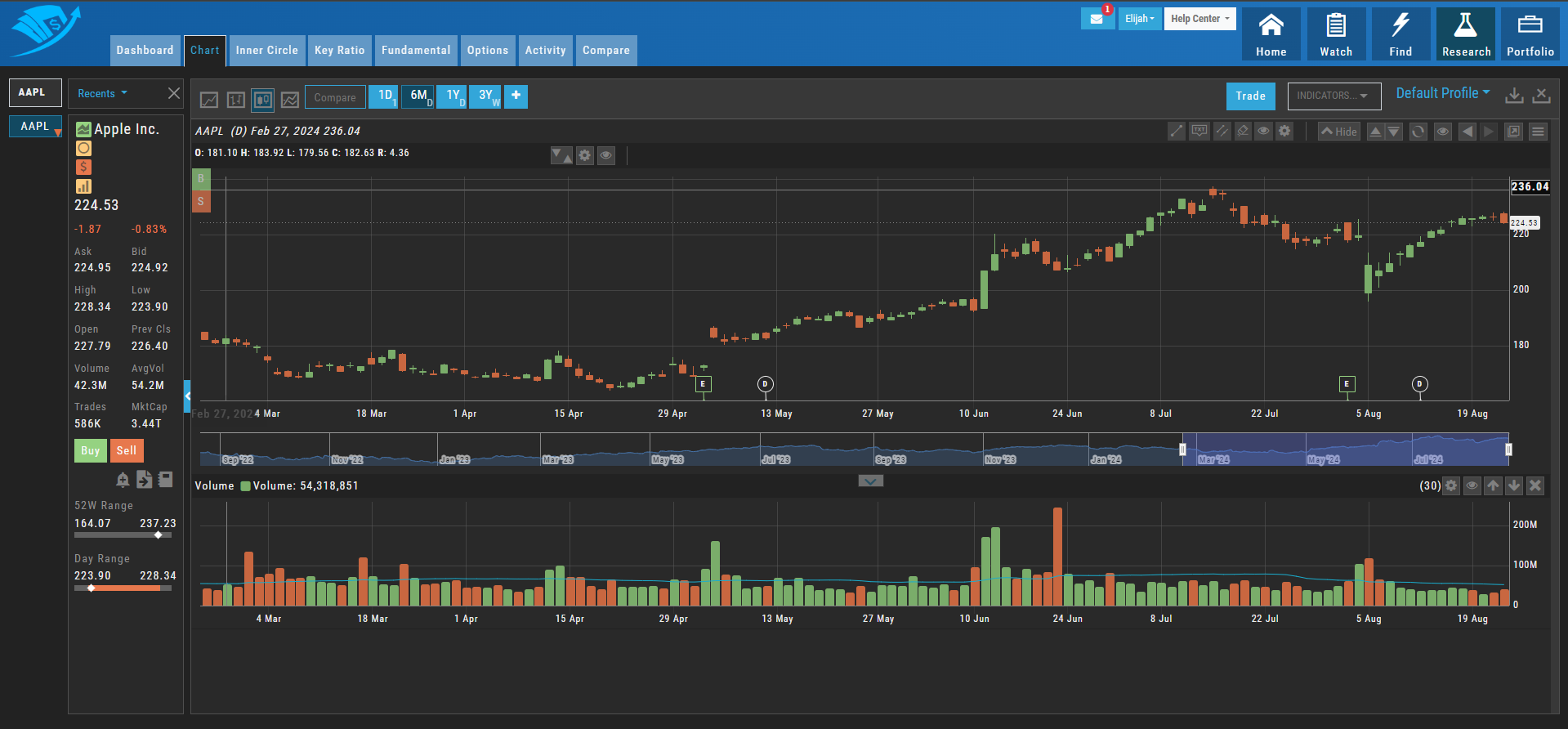Switch to the Fundamental tab
The image size is (1568, 729).
(x=416, y=51)
